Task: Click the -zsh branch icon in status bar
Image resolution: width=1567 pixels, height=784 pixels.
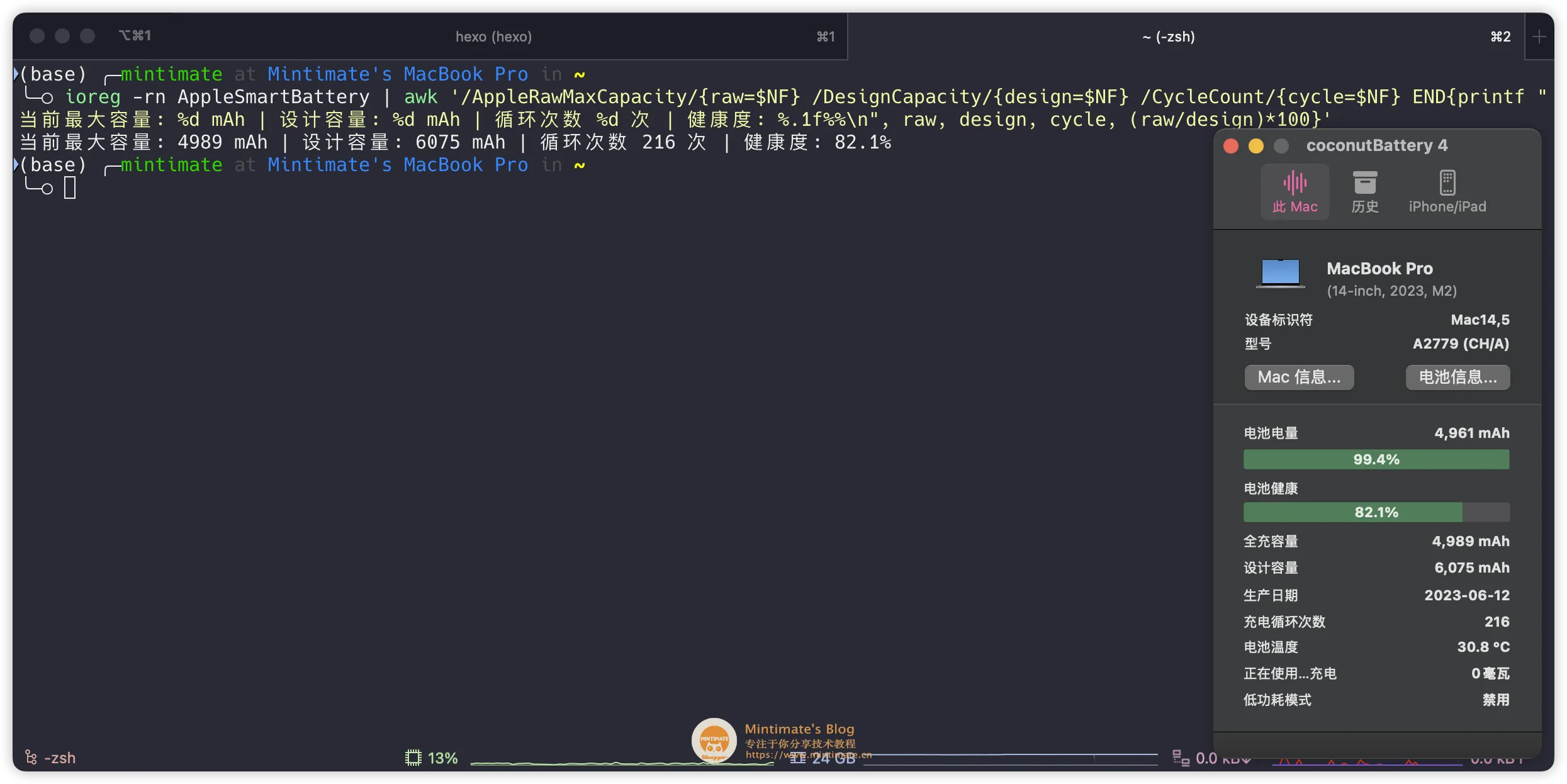Action: click(31, 758)
